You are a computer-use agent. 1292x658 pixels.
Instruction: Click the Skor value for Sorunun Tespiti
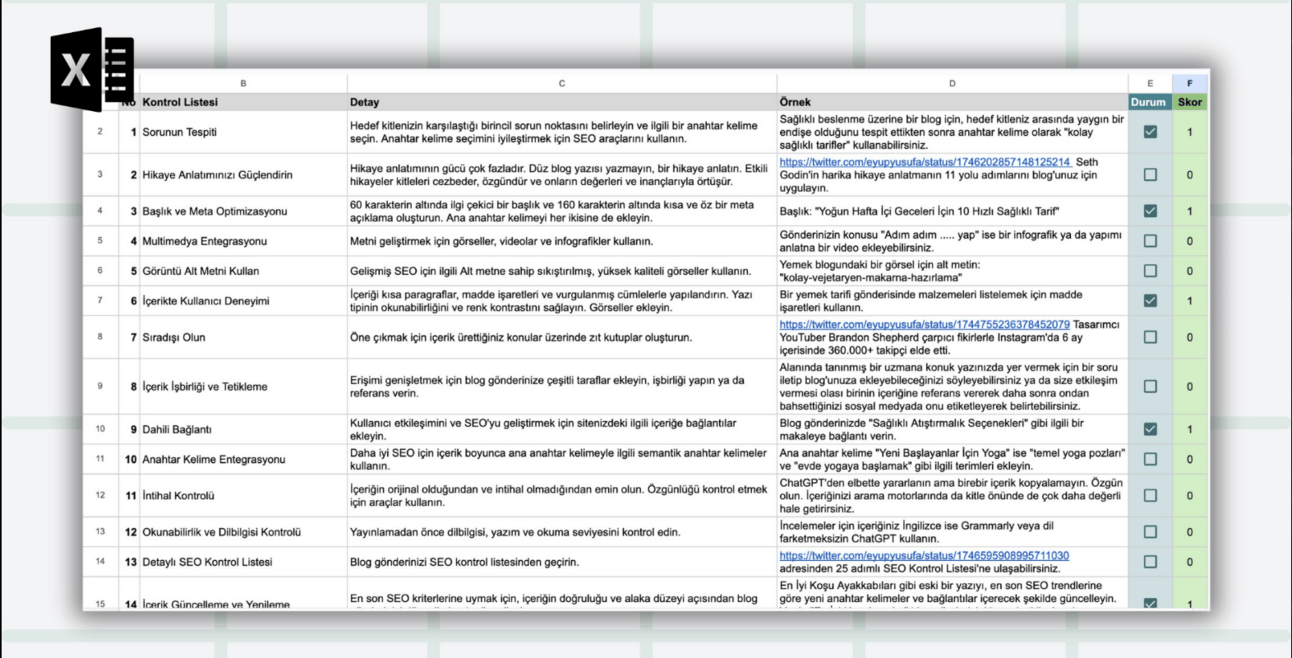tap(1190, 132)
